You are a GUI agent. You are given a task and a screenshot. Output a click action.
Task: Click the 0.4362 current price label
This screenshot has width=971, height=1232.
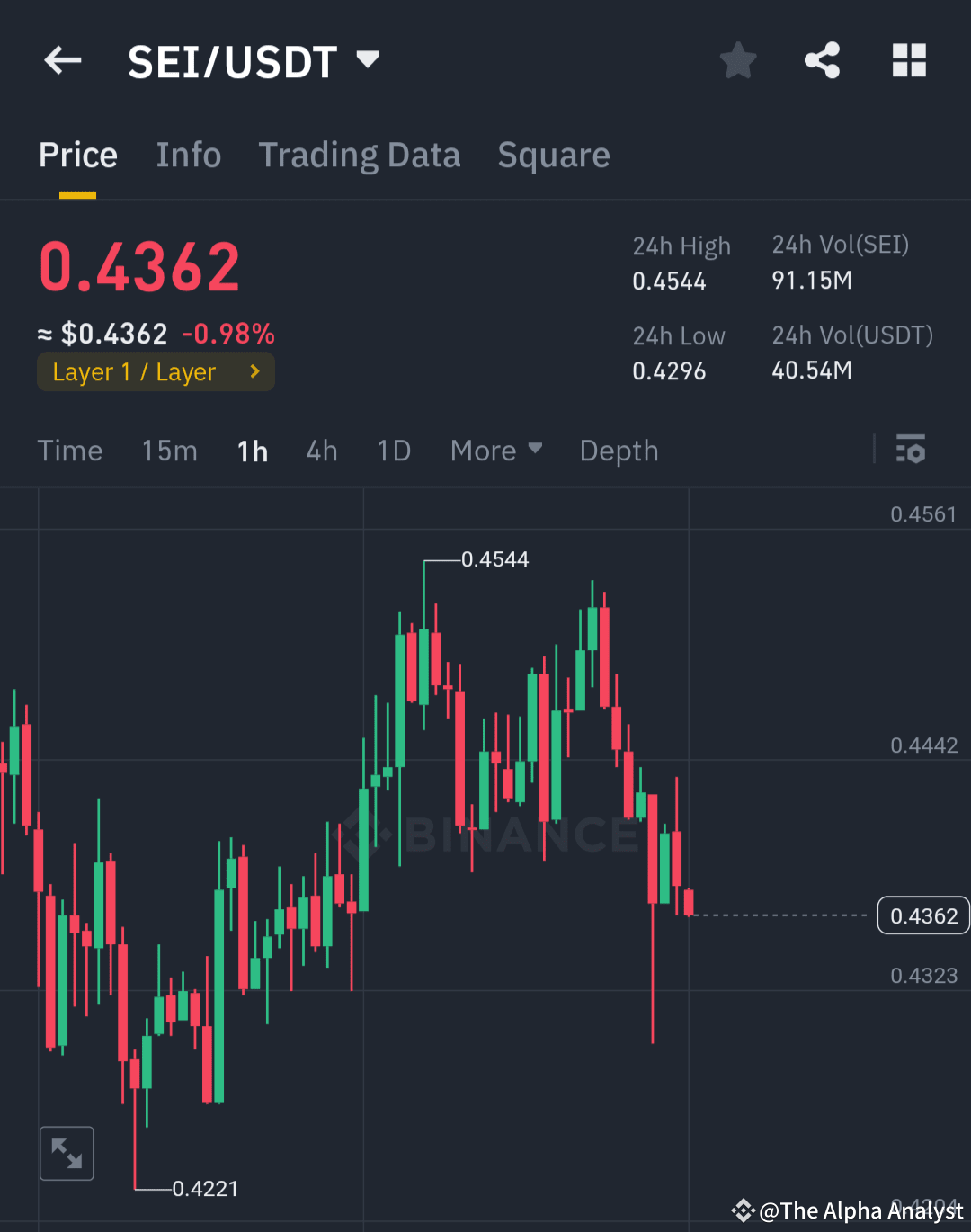pyautogui.click(x=923, y=915)
